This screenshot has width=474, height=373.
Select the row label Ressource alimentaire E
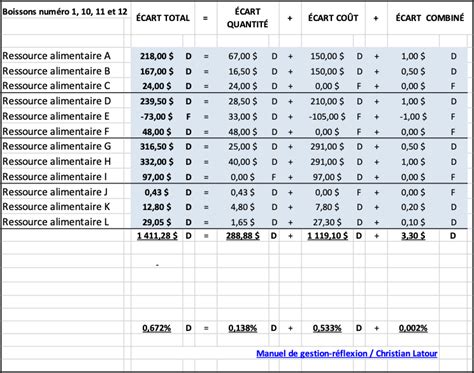[x=56, y=116]
